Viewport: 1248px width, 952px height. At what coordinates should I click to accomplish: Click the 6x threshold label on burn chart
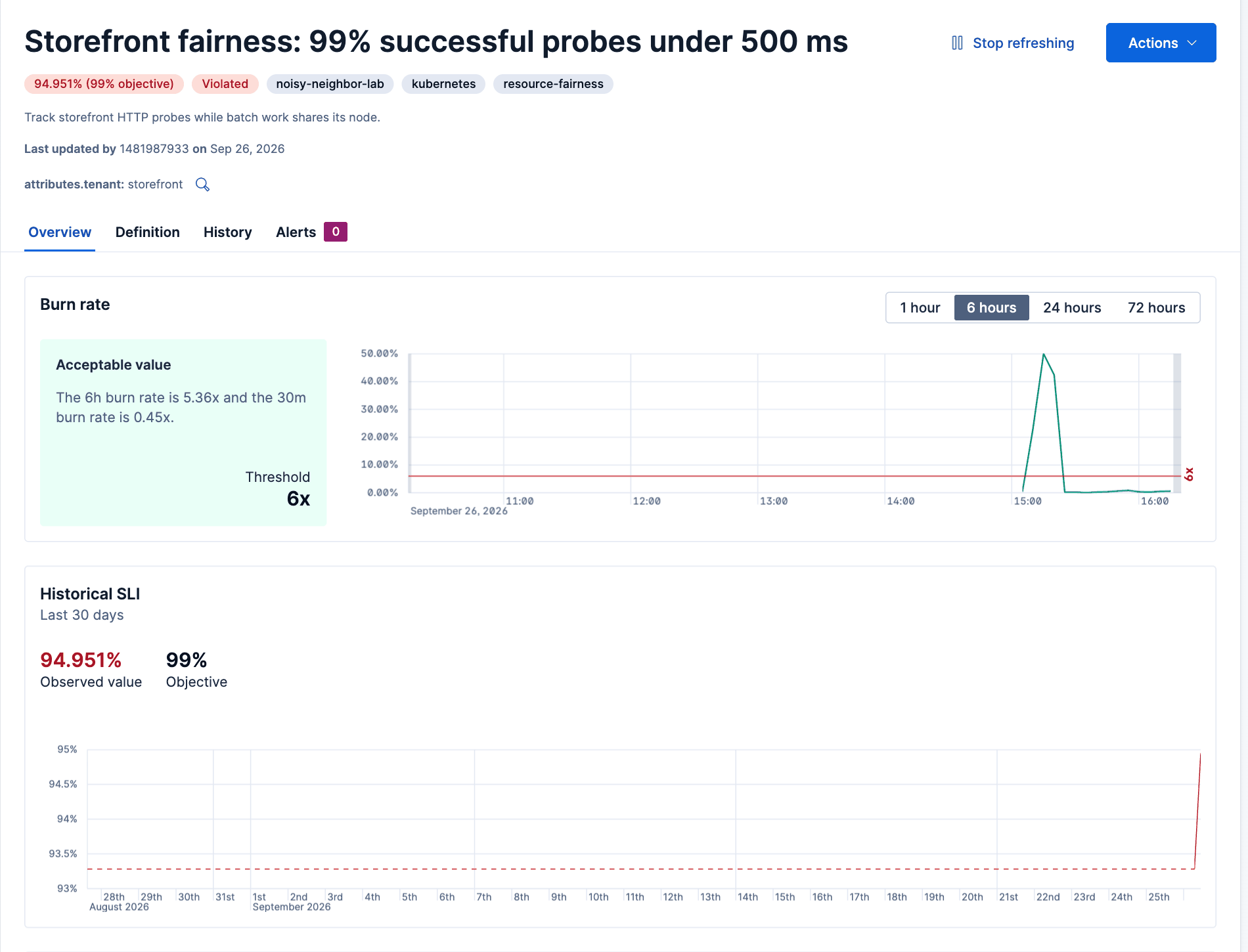coord(1189,474)
